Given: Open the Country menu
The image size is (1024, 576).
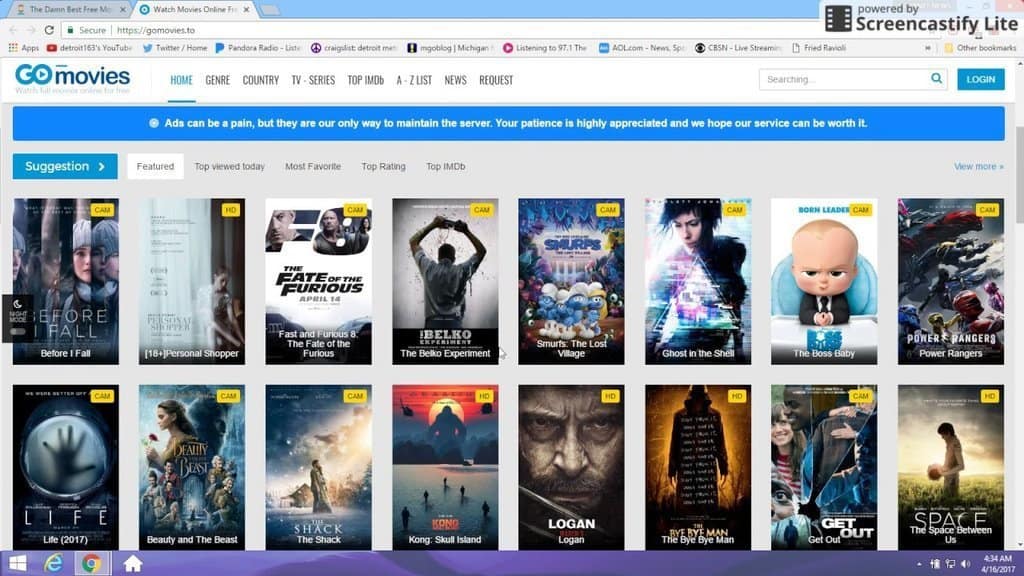Looking at the screenshot, I should [261, 80].
